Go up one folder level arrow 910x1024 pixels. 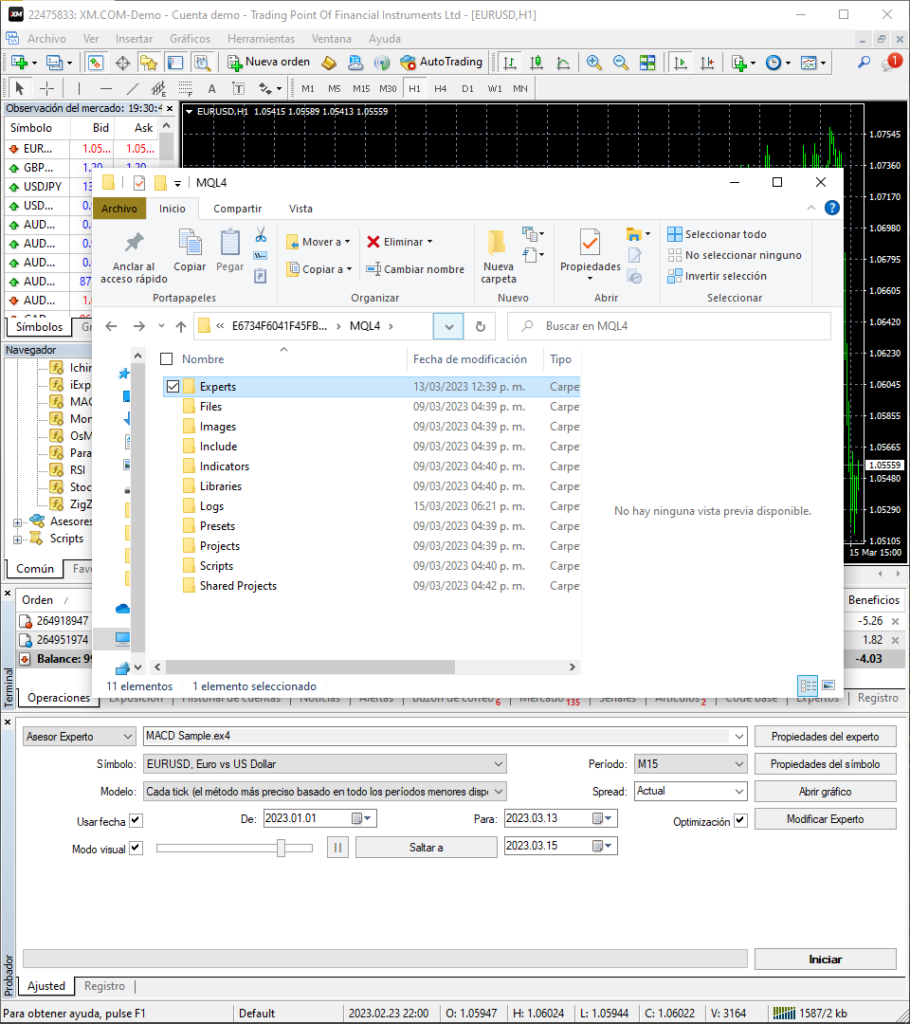(181, 326)
